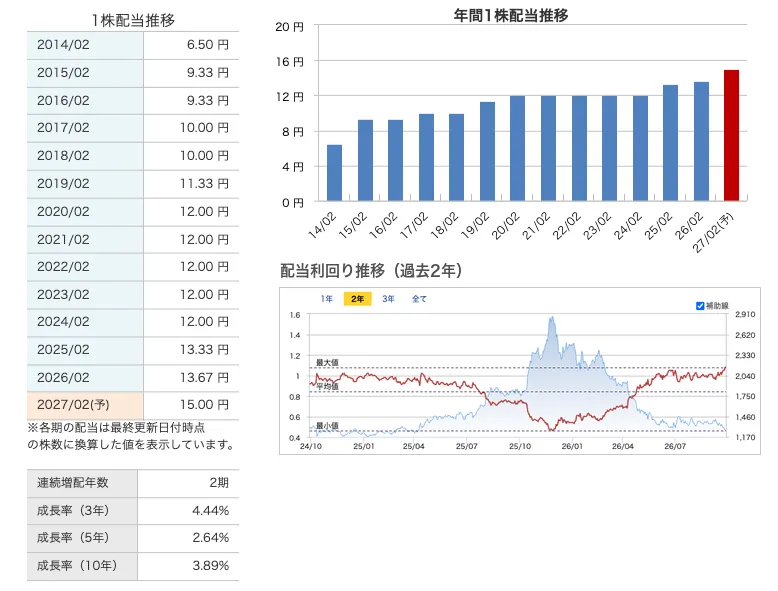Select the 2025/02 row label
The width and height of the screenshot is (778, 591).
63,349
